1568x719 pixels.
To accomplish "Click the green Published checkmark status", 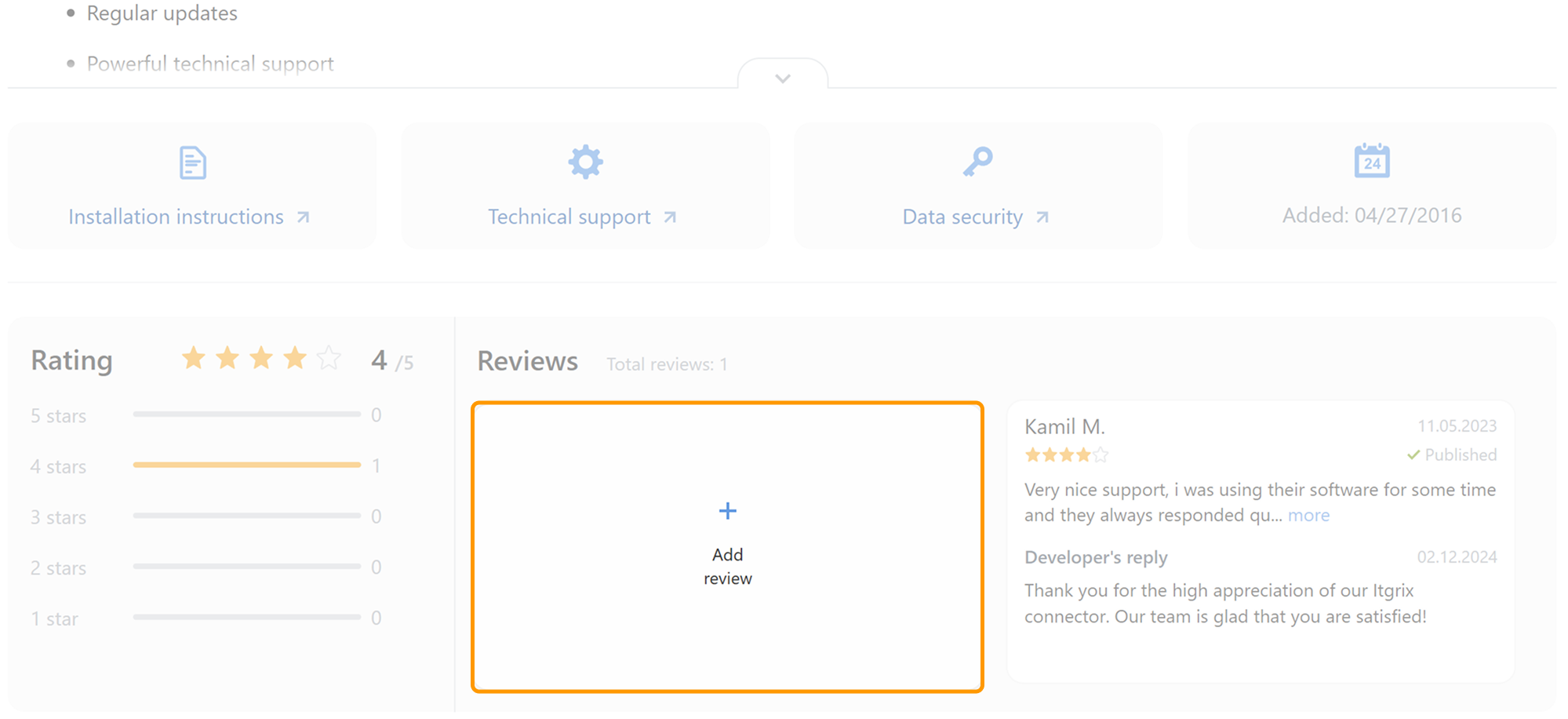I will [x=1451, y=455].
